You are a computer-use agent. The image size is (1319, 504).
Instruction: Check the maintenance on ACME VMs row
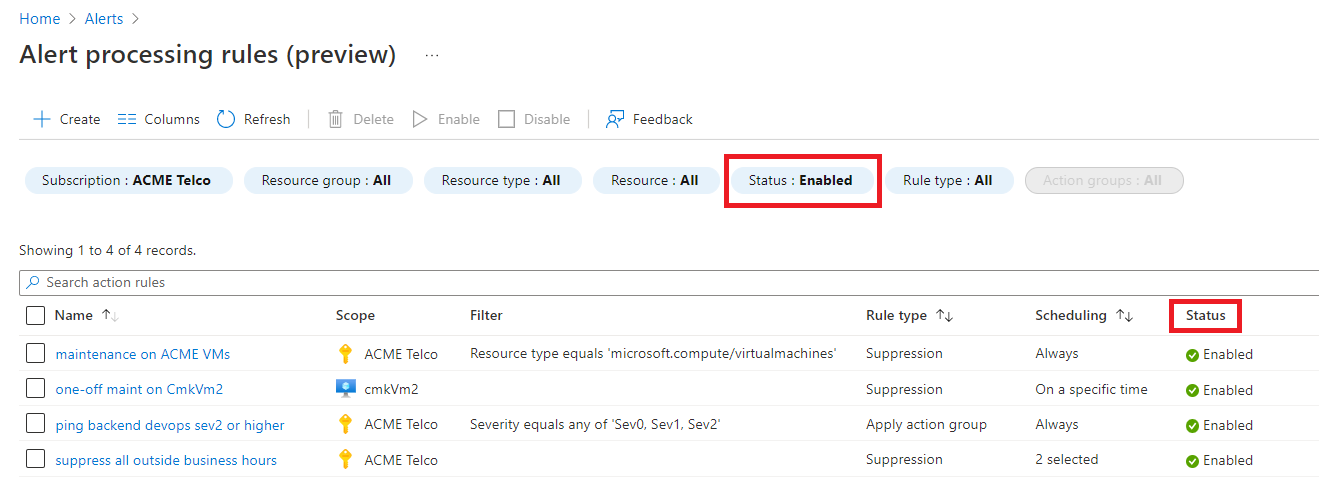36,353
